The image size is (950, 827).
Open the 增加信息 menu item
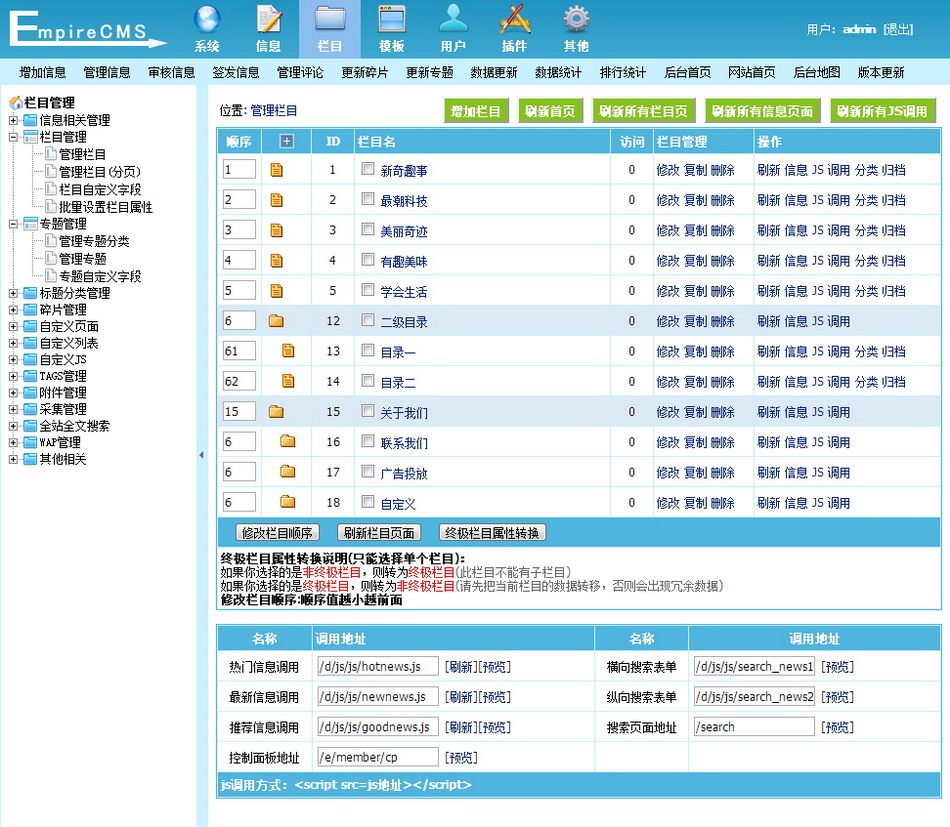click(x=42, y=73)
